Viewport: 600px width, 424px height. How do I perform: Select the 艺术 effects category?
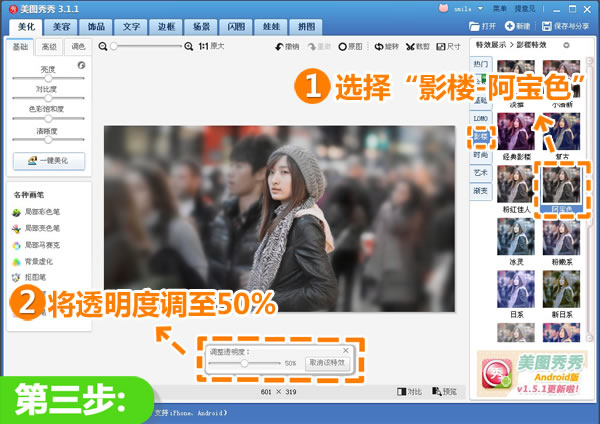(481, 173)
